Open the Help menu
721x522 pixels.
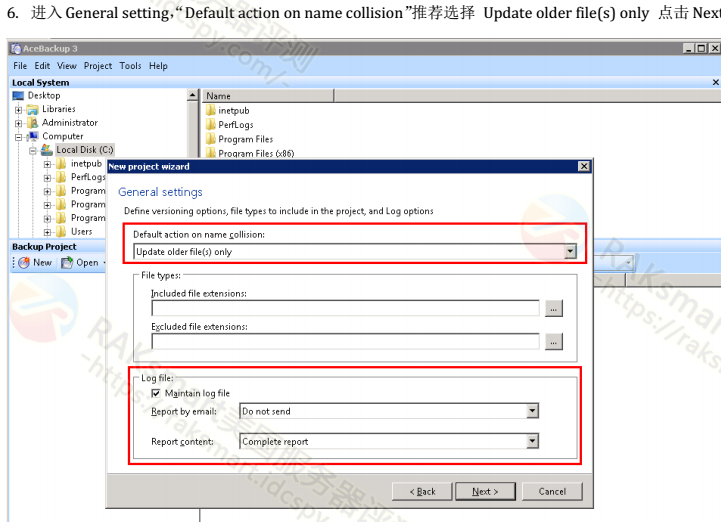click(158, 66)
